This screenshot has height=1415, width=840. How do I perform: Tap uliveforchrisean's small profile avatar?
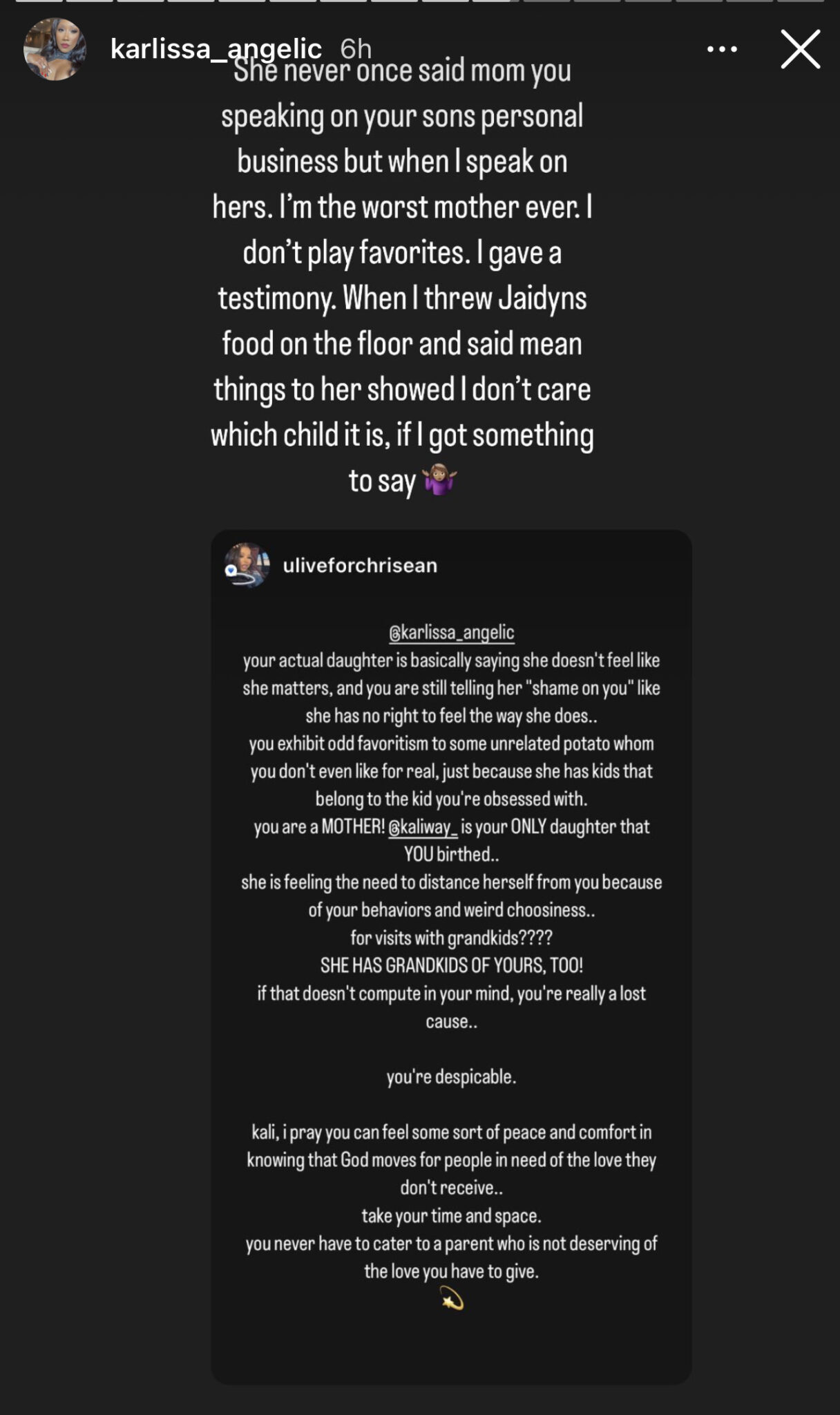pos(247,566)
